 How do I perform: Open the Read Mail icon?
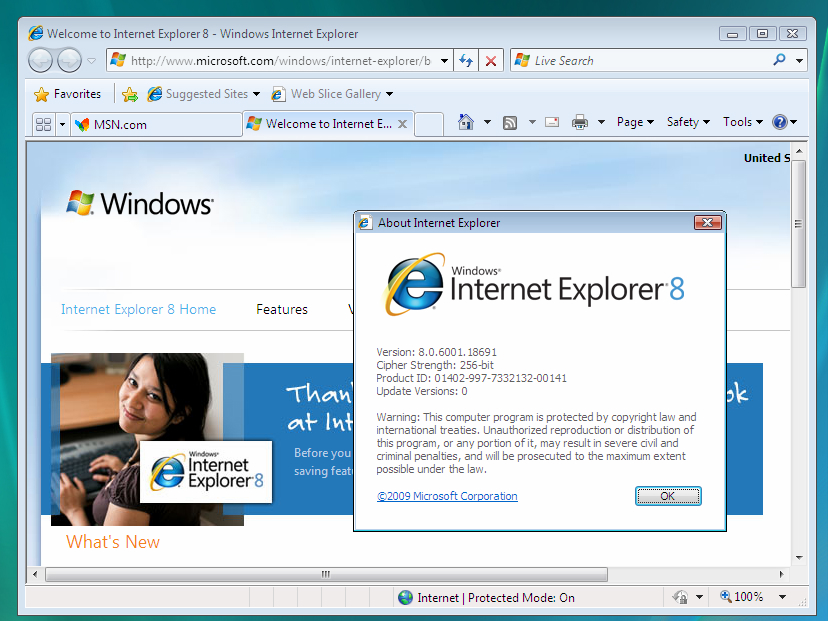point(552,121)
